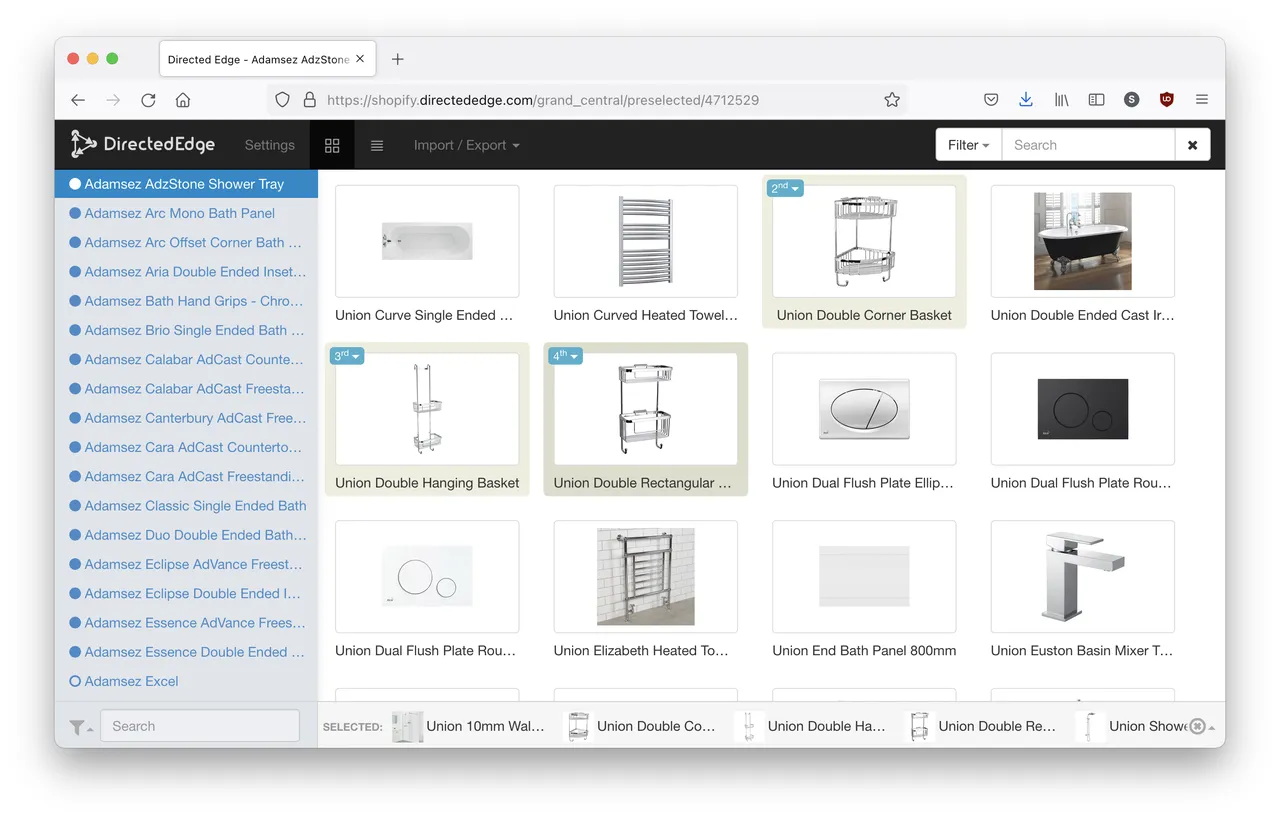Open the 2nd rank dropdown badge
Image resolution: width=1280 pixels, height=820 pixels.
pos(785,188)
